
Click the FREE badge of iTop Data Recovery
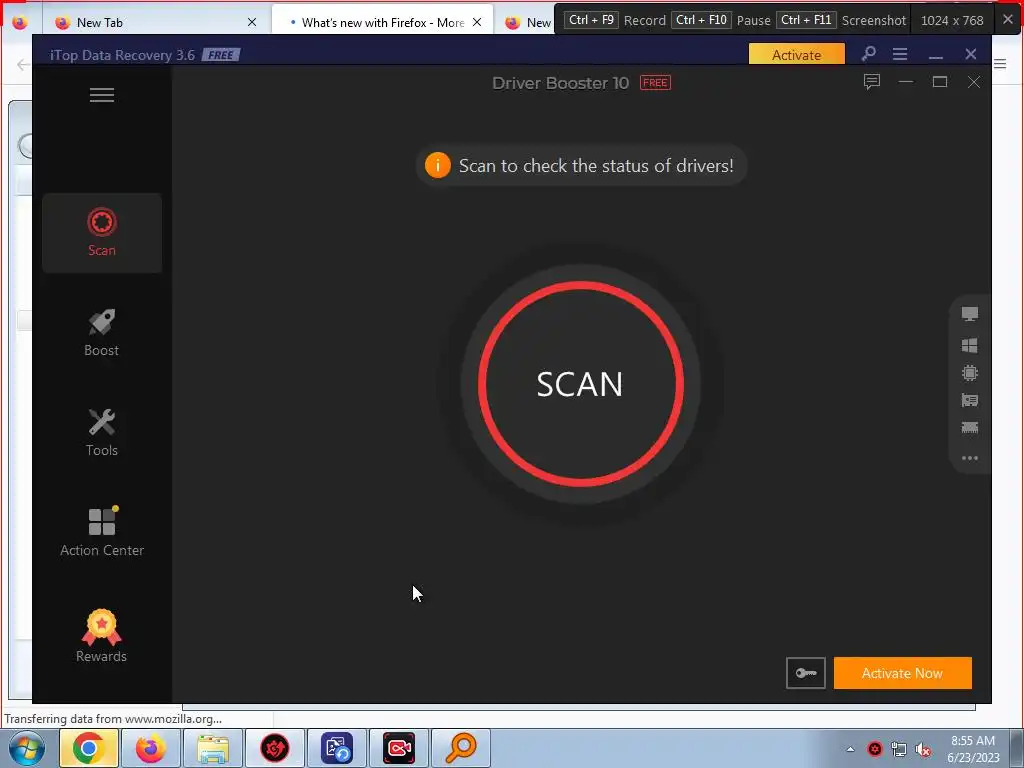pyautogui.click(x=221, y=55)
